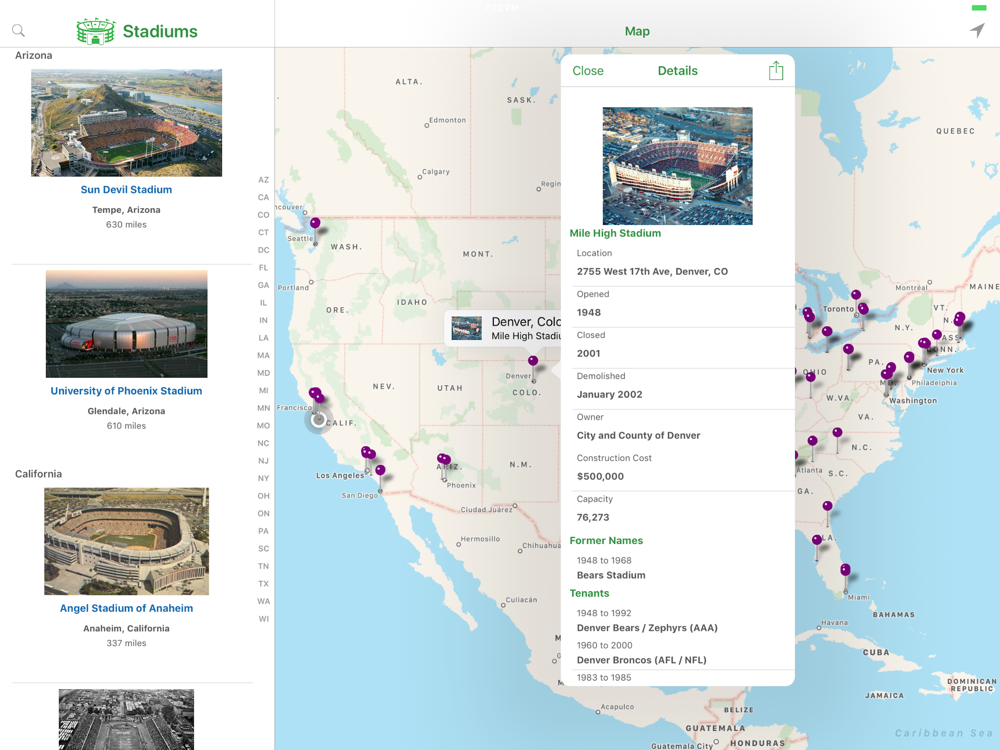Jump to MA in the state index
This screenshot has height=750, width=1000.
[263, 355]
